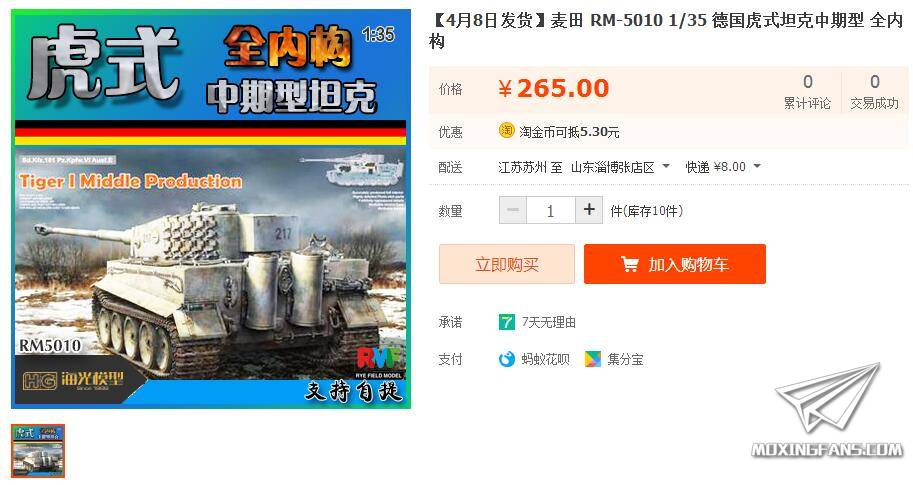Click the main Tiger tank product image
Viewport: 913px width, 485px height.
(x=211, y=209)
